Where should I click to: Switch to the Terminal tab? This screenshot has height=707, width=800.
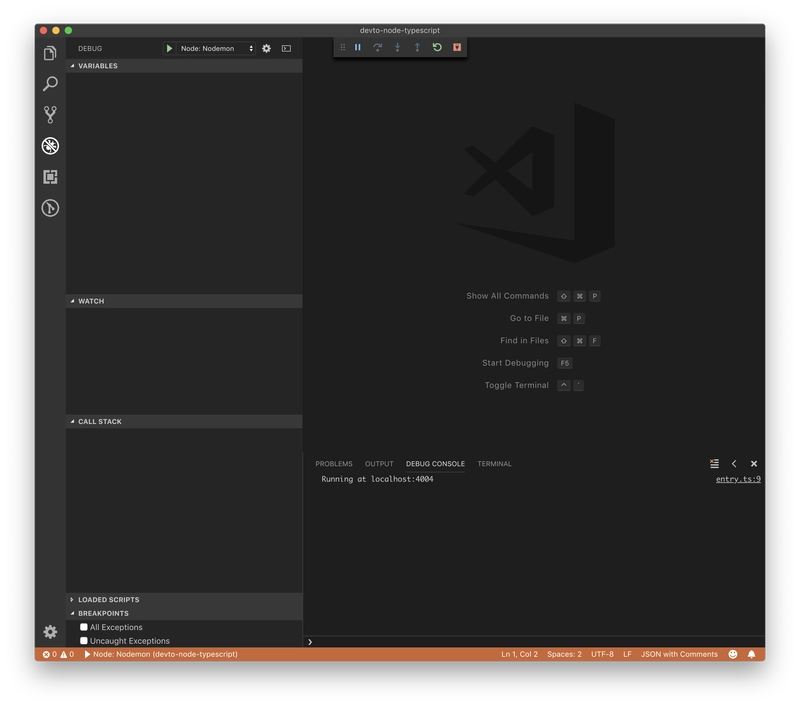tap(494, 464)
